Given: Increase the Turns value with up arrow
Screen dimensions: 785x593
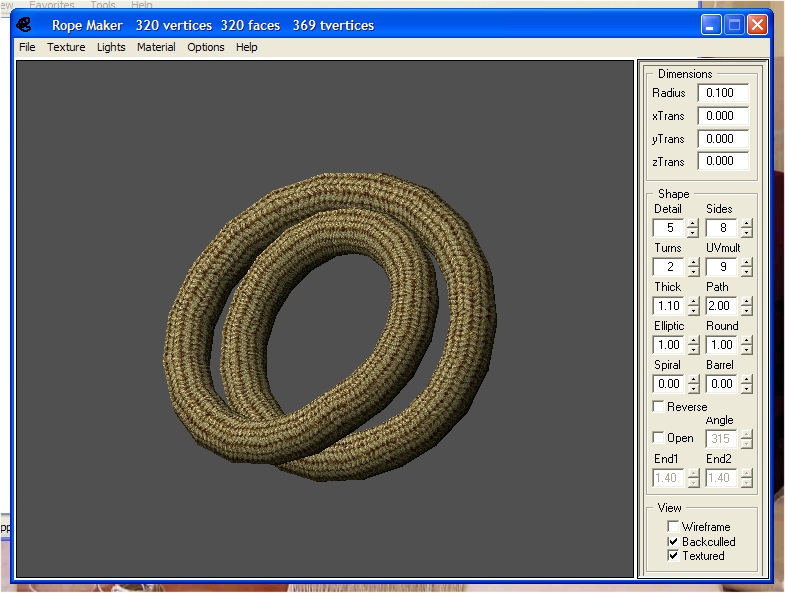Looking at the screenshot, I should tap(693, 263).
